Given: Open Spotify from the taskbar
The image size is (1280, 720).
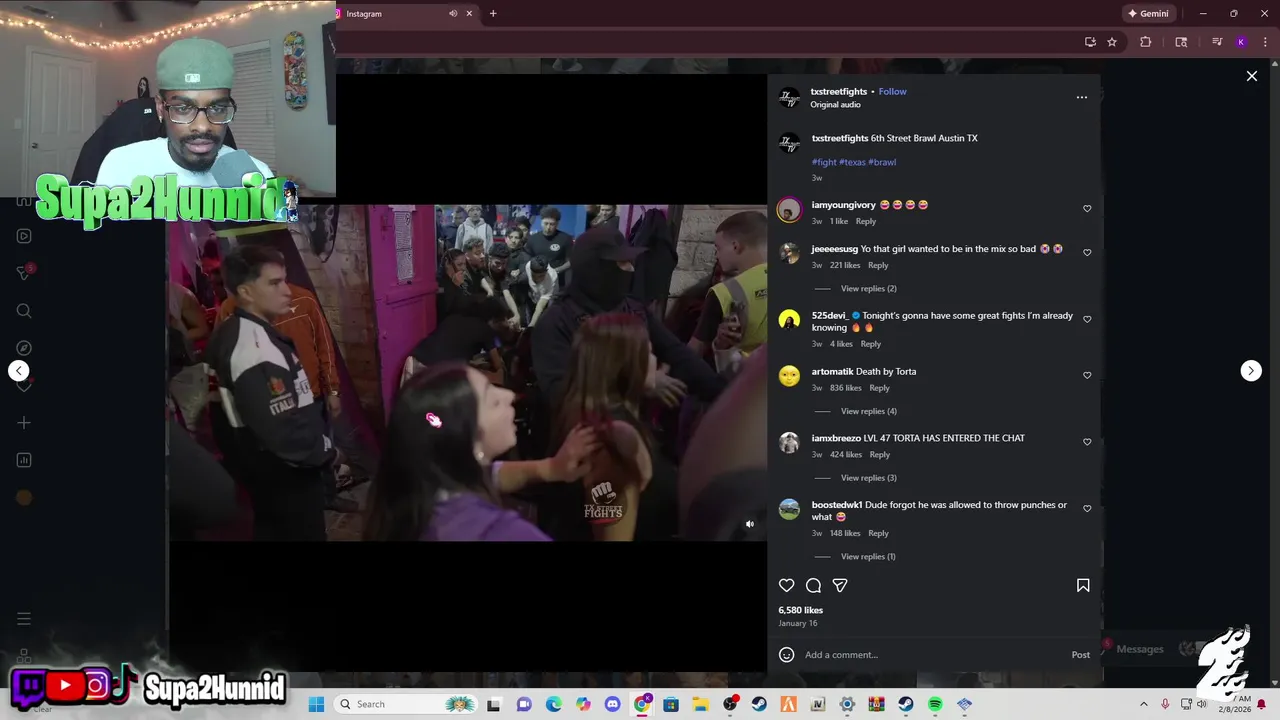Looking at the screenshot, I should coord(935,705).
